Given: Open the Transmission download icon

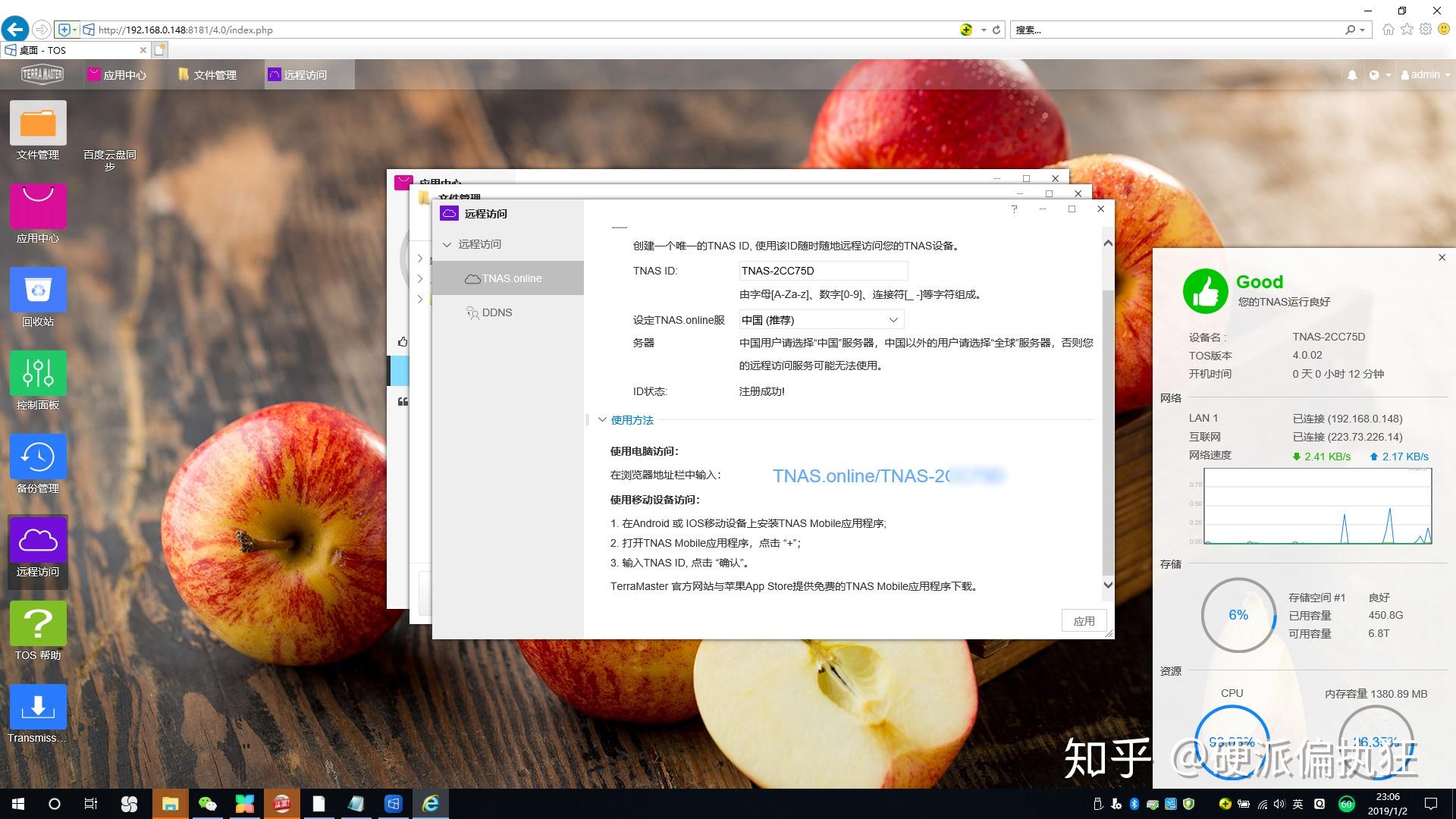Looking at the screenshot, I should coord(38,707).
